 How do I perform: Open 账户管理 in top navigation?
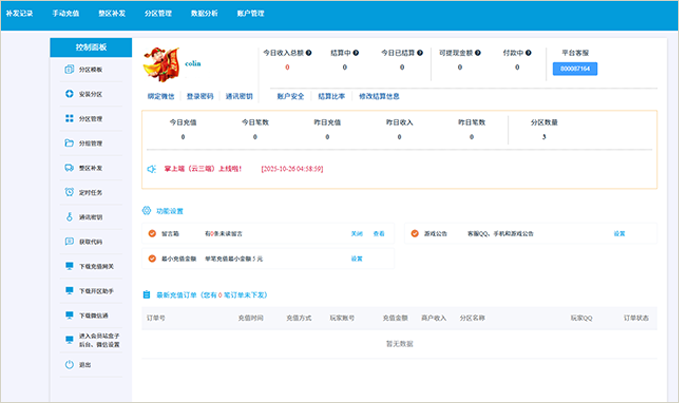pos(251,14)
